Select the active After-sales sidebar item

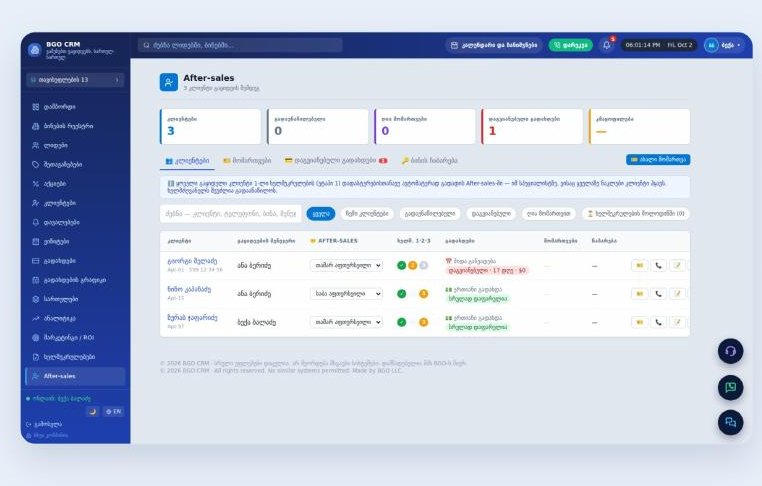click(75, 376)
